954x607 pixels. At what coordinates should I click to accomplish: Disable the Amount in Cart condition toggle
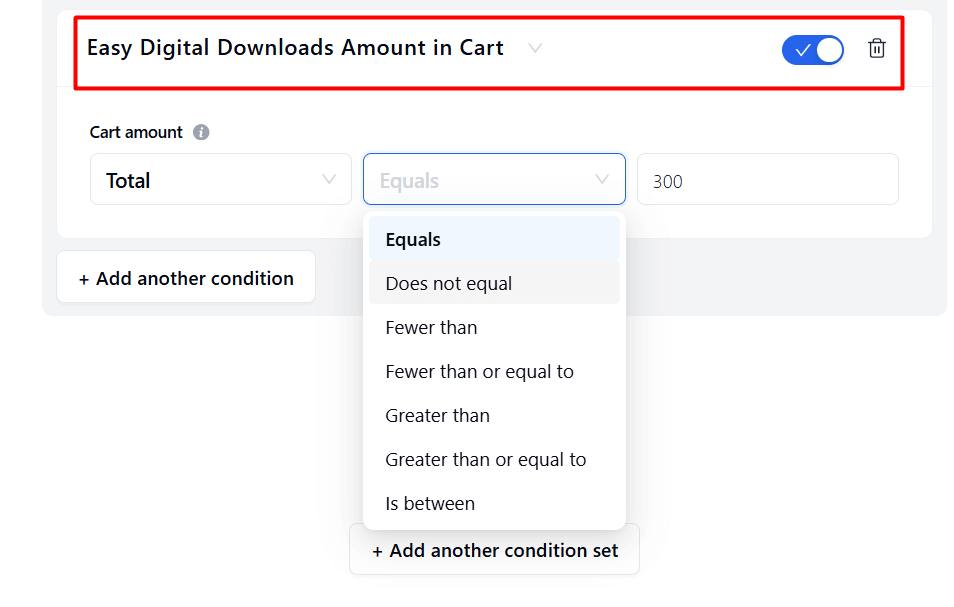812,50
